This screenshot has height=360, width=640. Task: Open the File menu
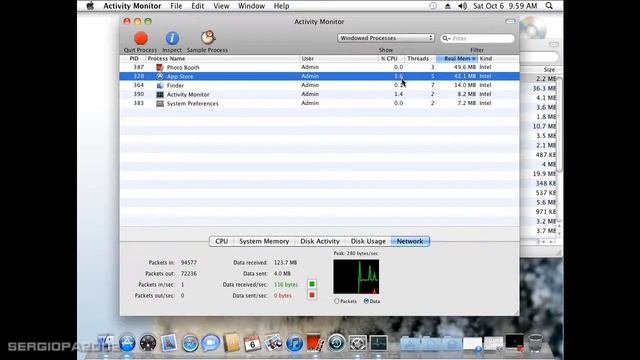[x=176, y=6]
